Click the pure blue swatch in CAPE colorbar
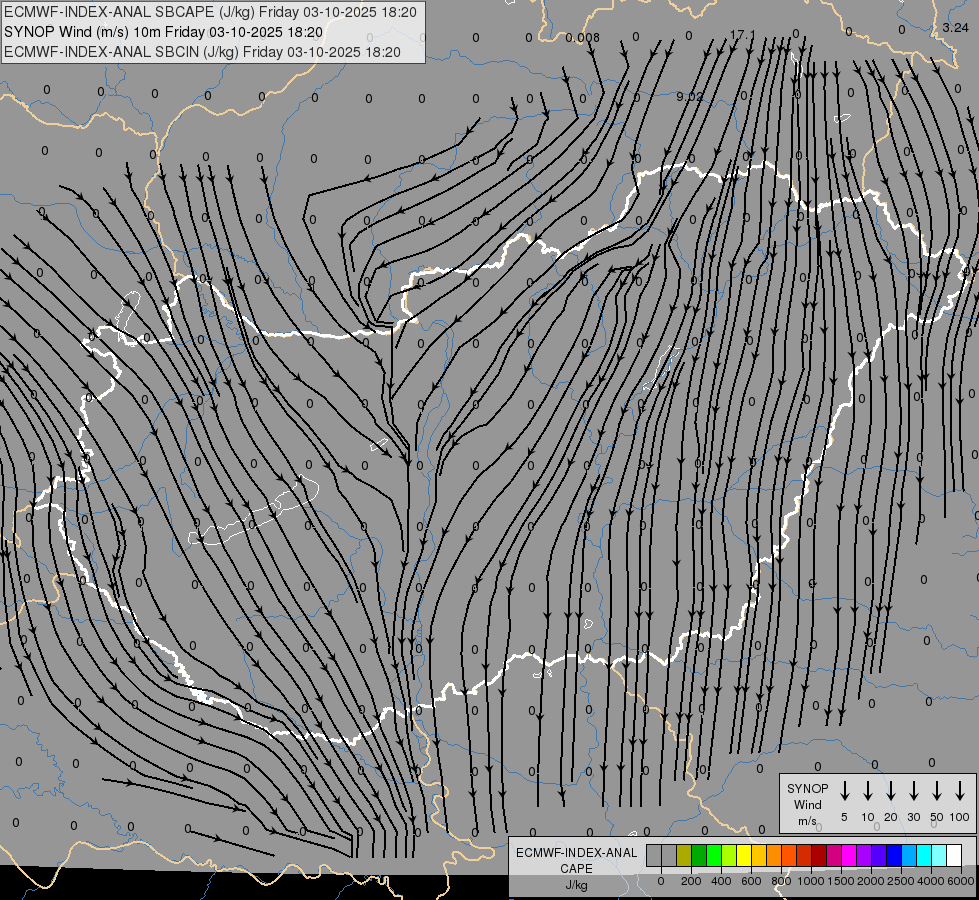Screen dimensions: 979x900 [x=894, y=855]
